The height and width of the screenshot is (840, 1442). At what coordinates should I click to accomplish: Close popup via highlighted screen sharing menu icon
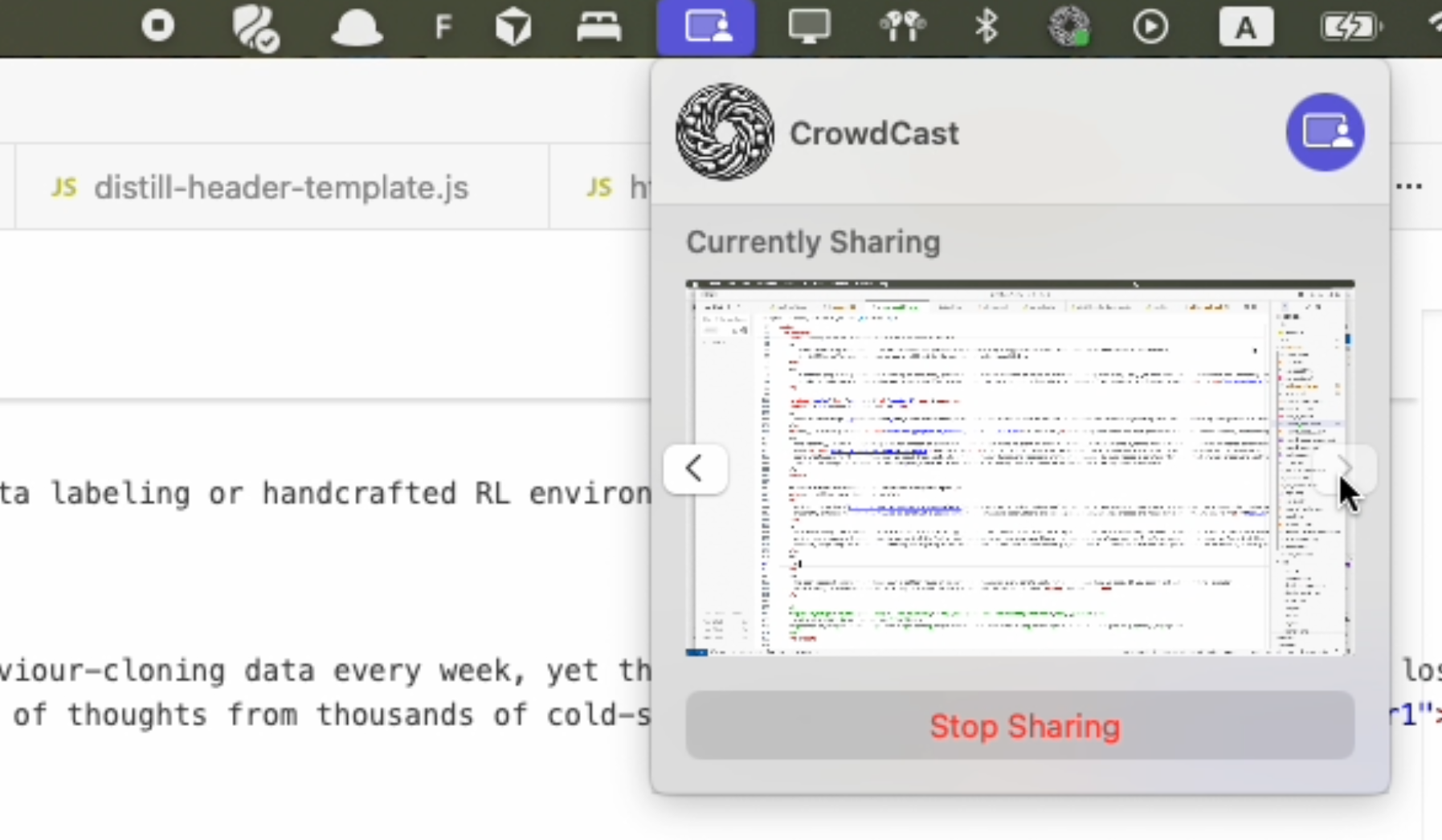click(x=706, y=28)
